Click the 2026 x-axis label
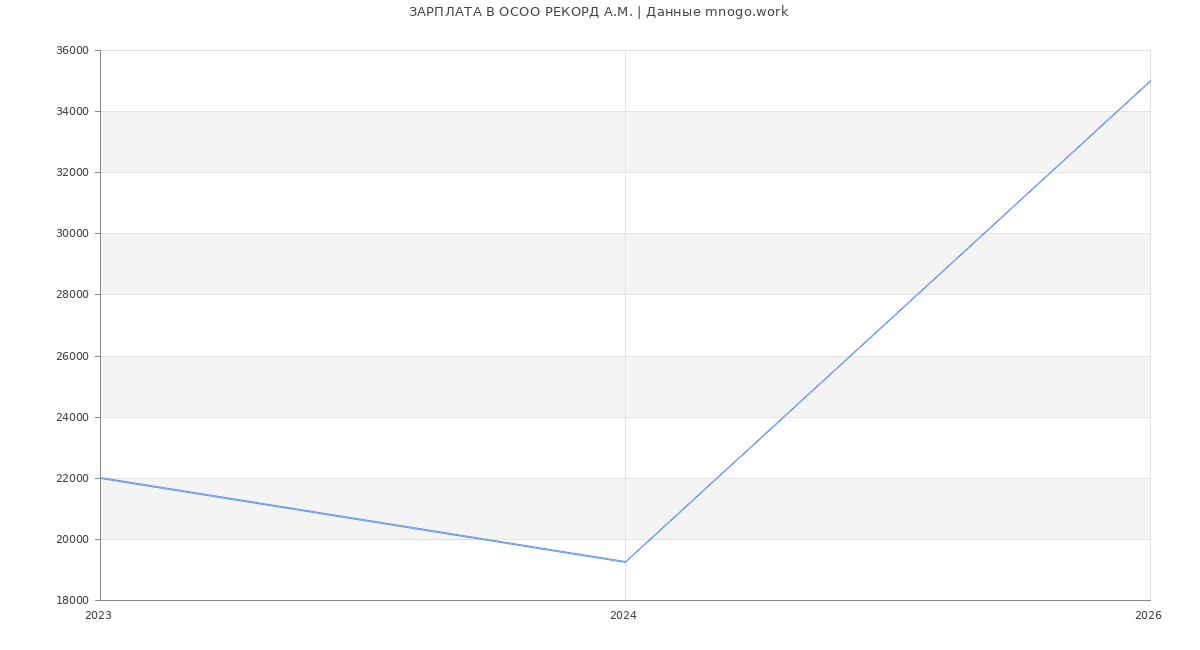 pyautogui.click(x=1148, y=615)
